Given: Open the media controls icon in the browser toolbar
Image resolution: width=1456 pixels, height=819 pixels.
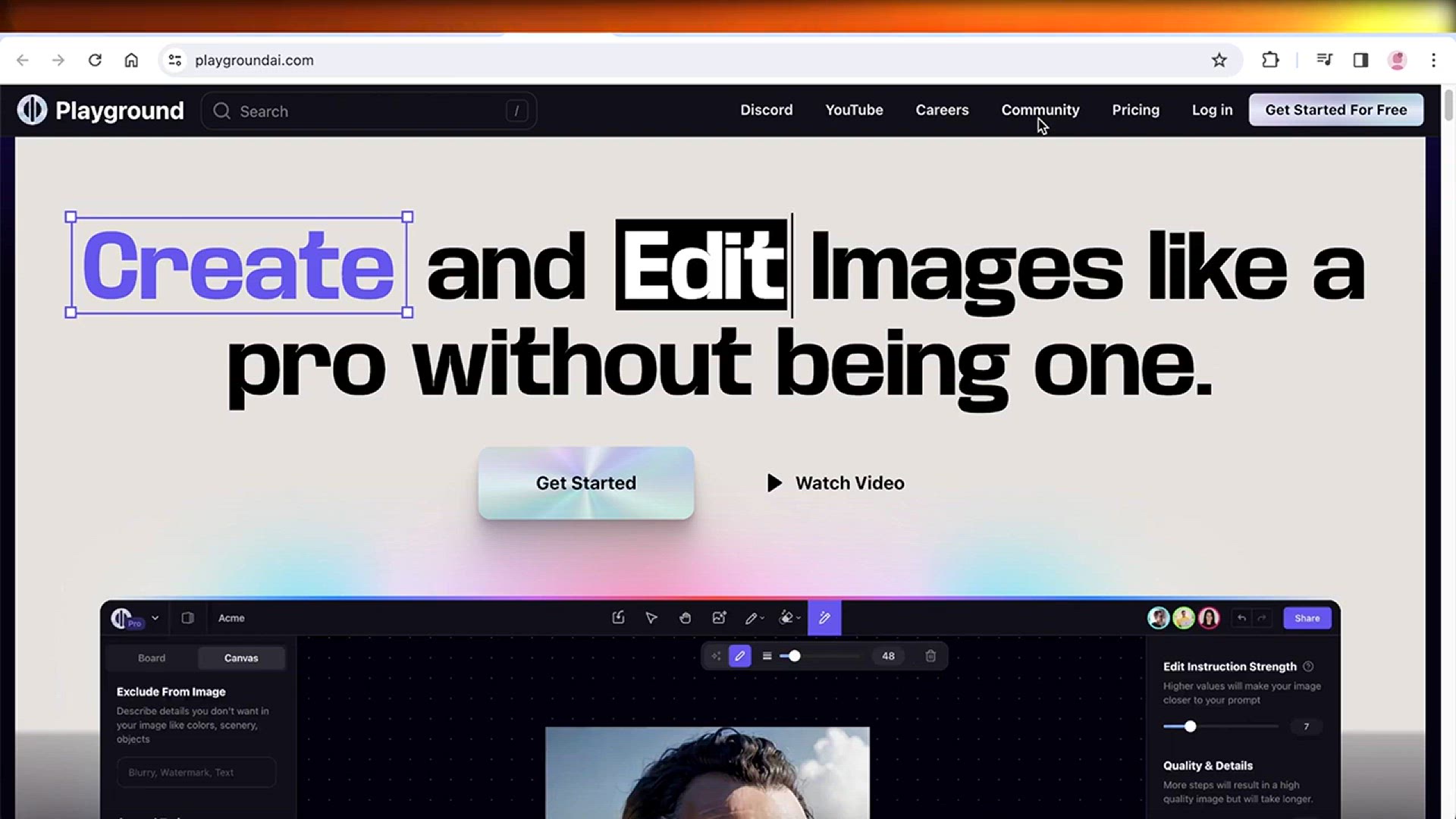Looking at the screenshot, I should [x=1325, y=60].
